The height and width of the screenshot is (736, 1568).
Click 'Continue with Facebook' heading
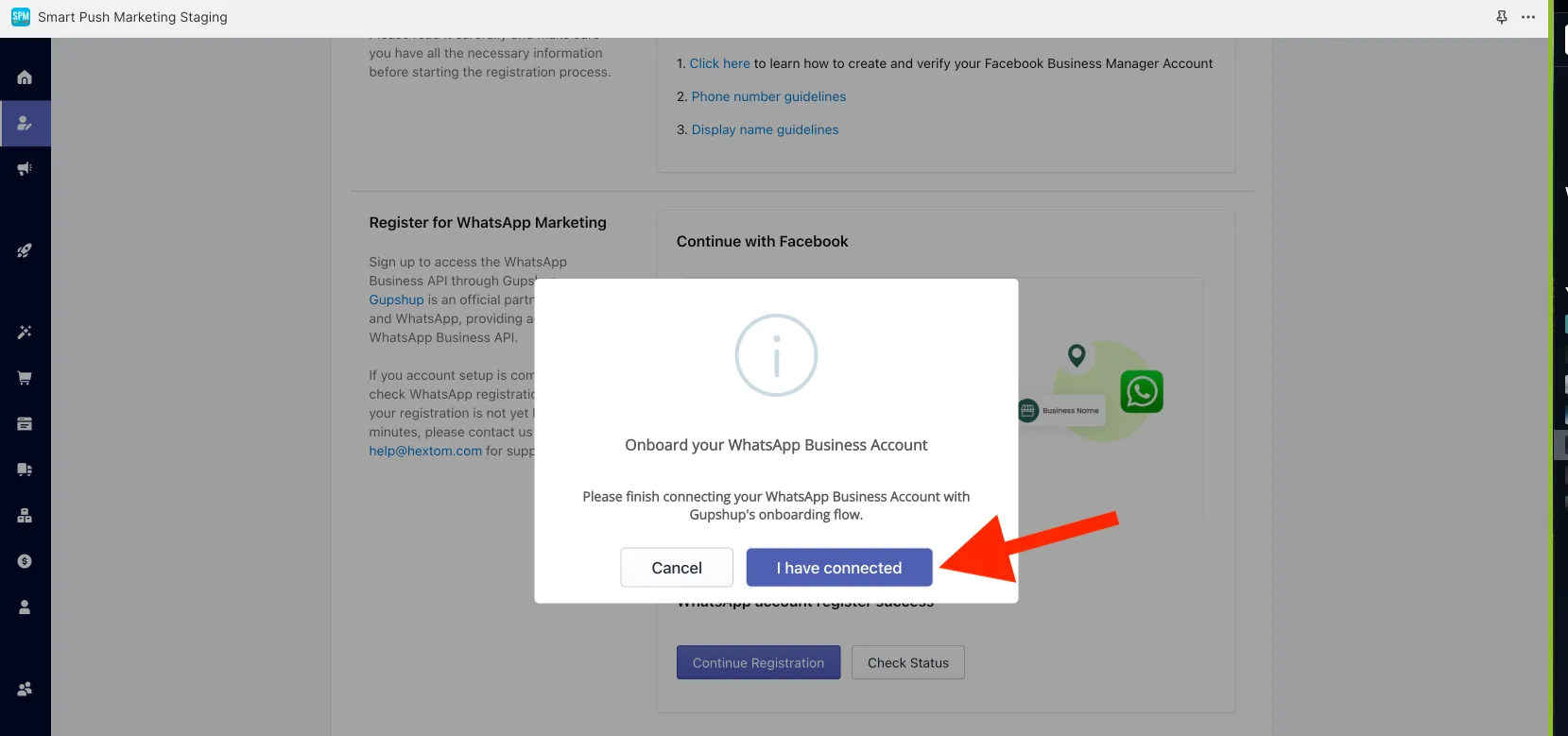pos(762,241)
